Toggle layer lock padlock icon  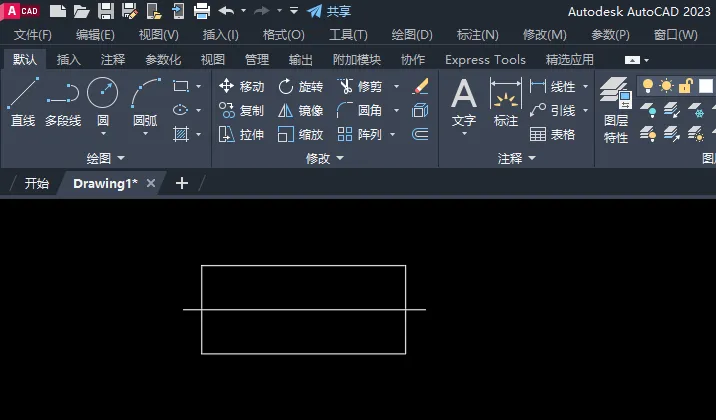pos(686,86)
